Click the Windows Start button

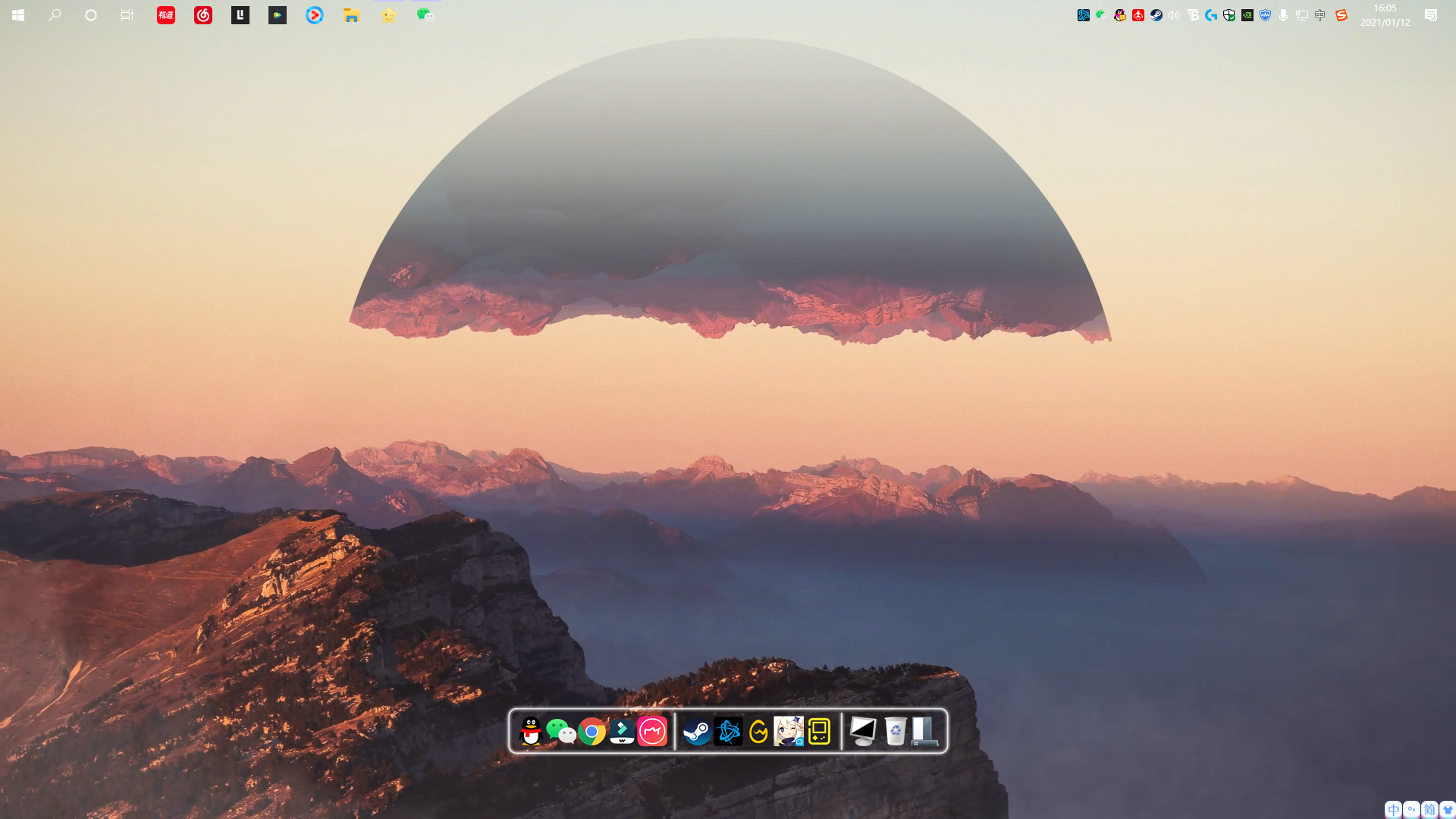point(18,15)
